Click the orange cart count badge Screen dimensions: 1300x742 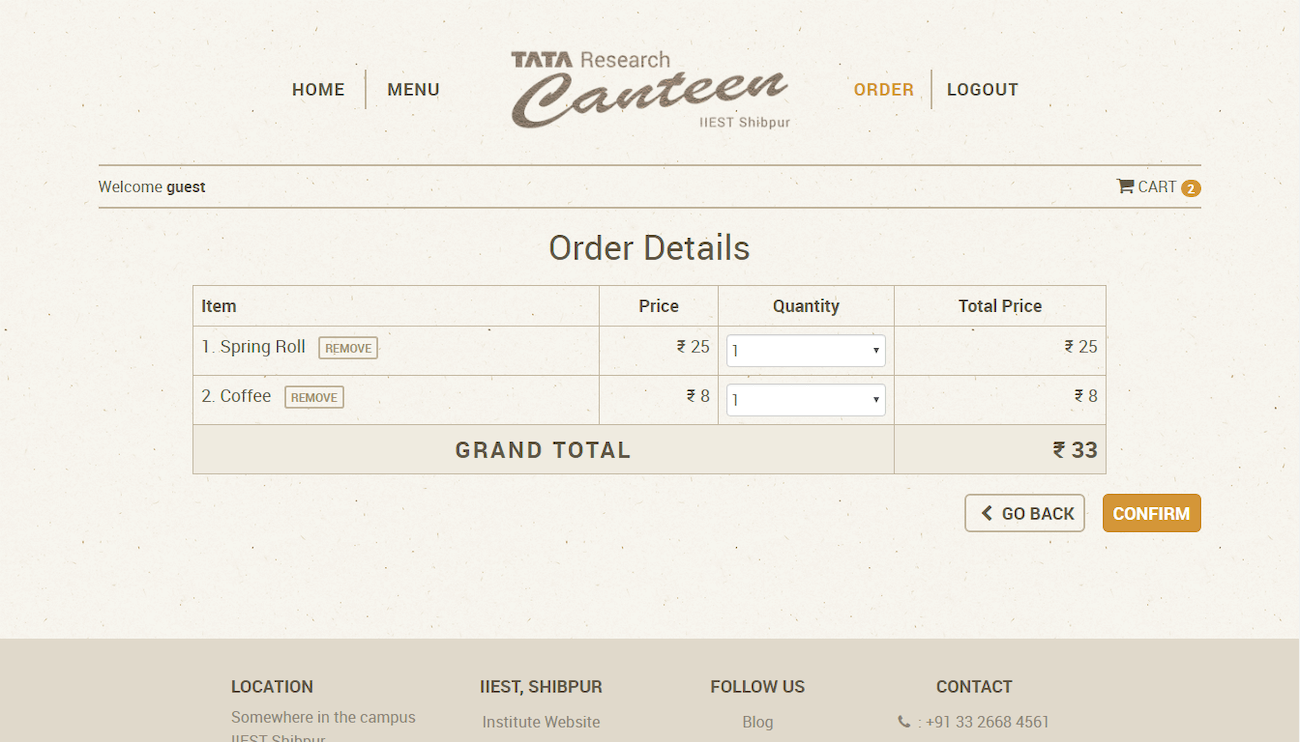pyautogui.click(x=1190, y=188)
